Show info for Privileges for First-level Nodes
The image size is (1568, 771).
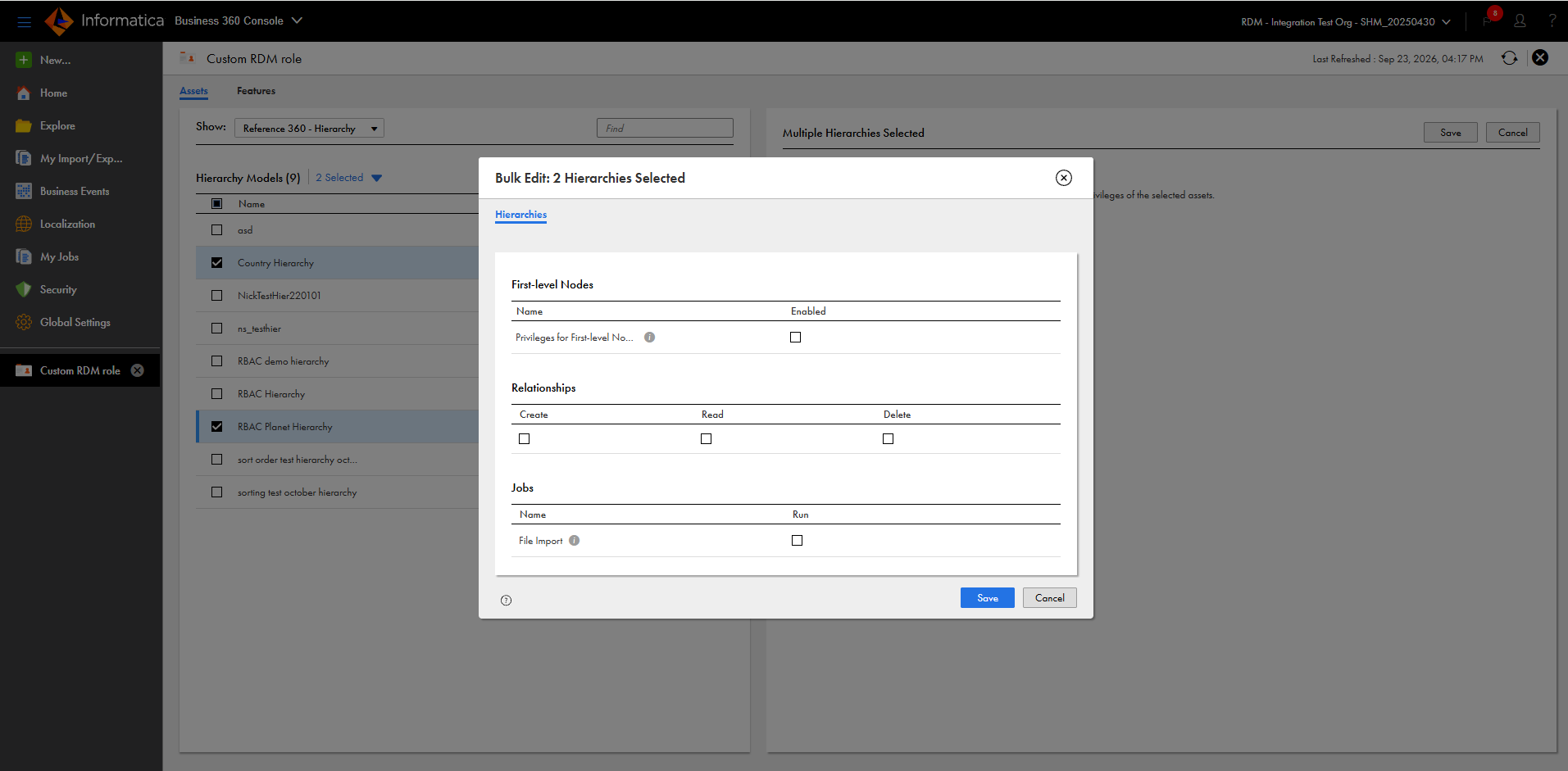(649, 337)
